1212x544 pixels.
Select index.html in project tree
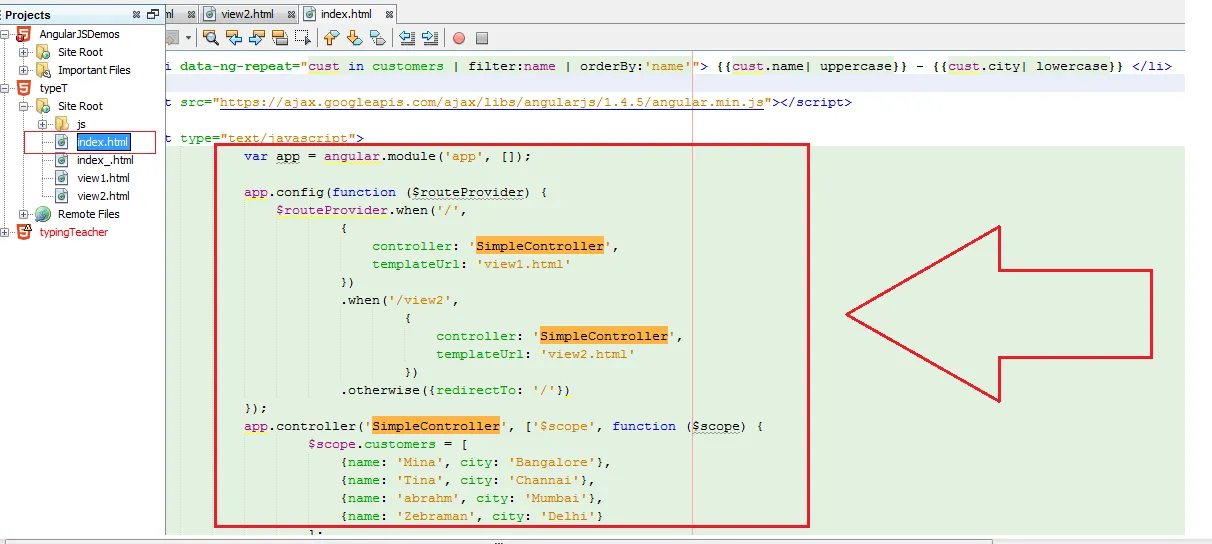coord(103,142)
